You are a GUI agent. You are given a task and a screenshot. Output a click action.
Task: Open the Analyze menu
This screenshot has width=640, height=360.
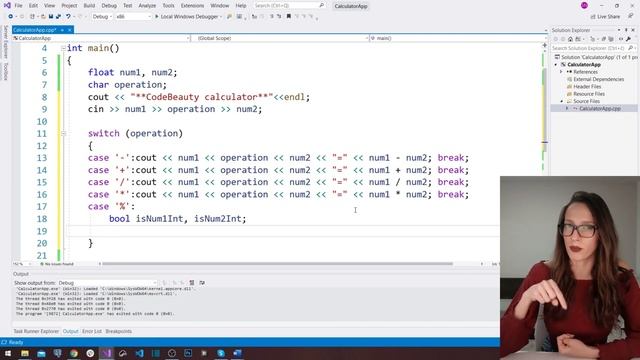tap(147, 6)
